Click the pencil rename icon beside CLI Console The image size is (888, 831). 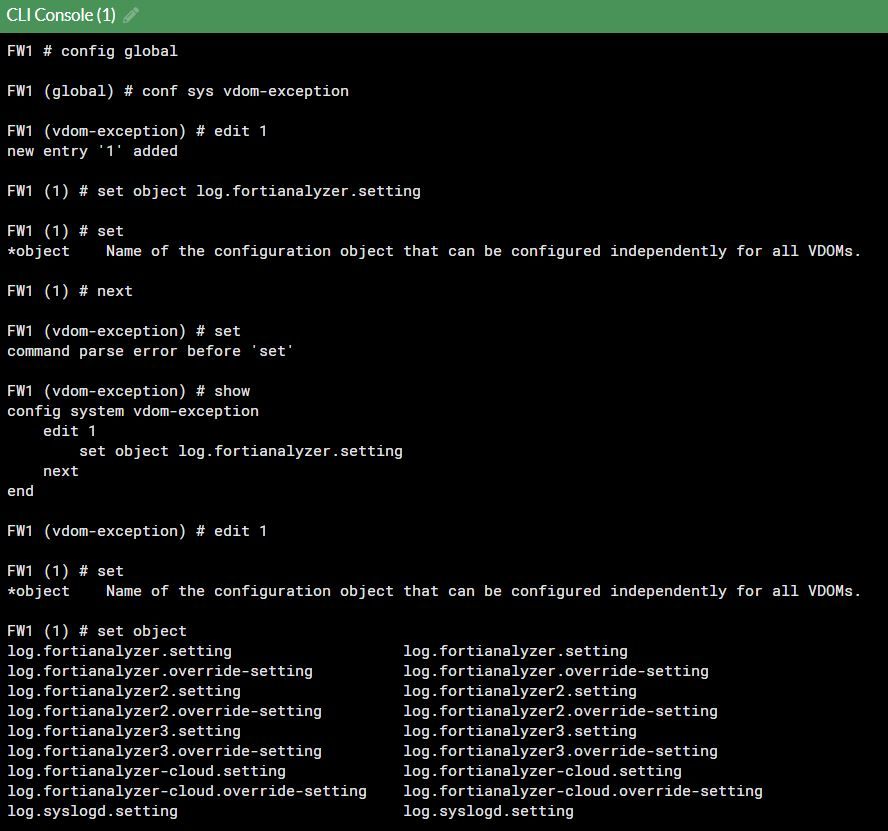[x=131, y=16]
